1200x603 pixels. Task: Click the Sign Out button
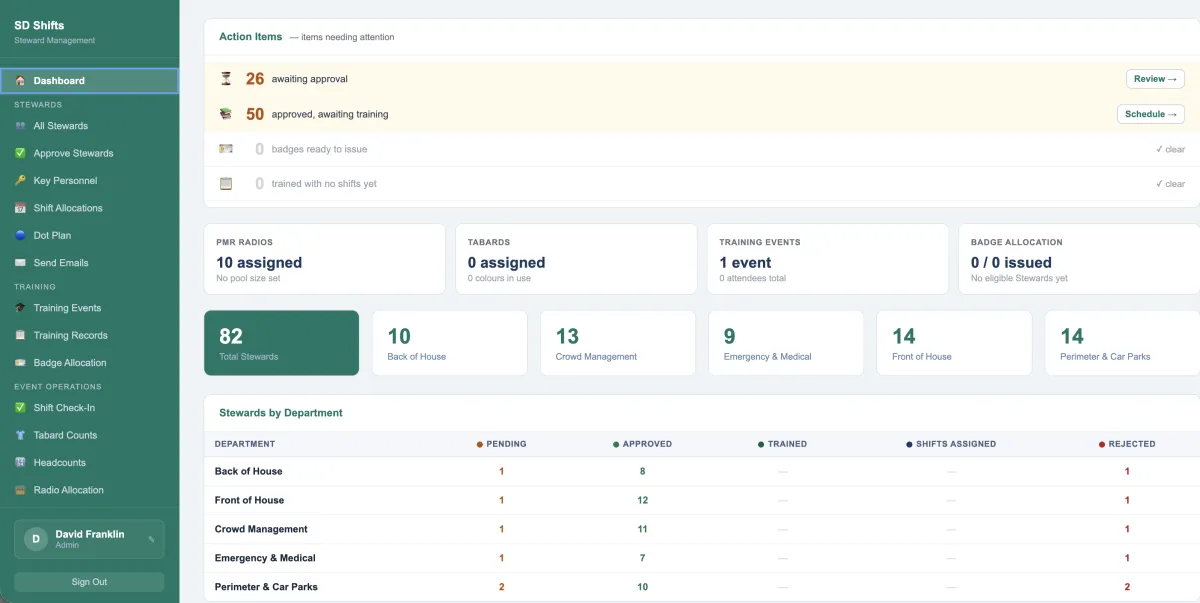coord(89,582)
